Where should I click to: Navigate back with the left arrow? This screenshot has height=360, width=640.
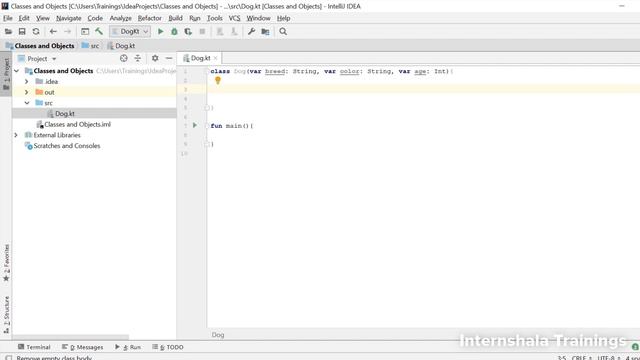pyautogui.click(x=53, y=31)
